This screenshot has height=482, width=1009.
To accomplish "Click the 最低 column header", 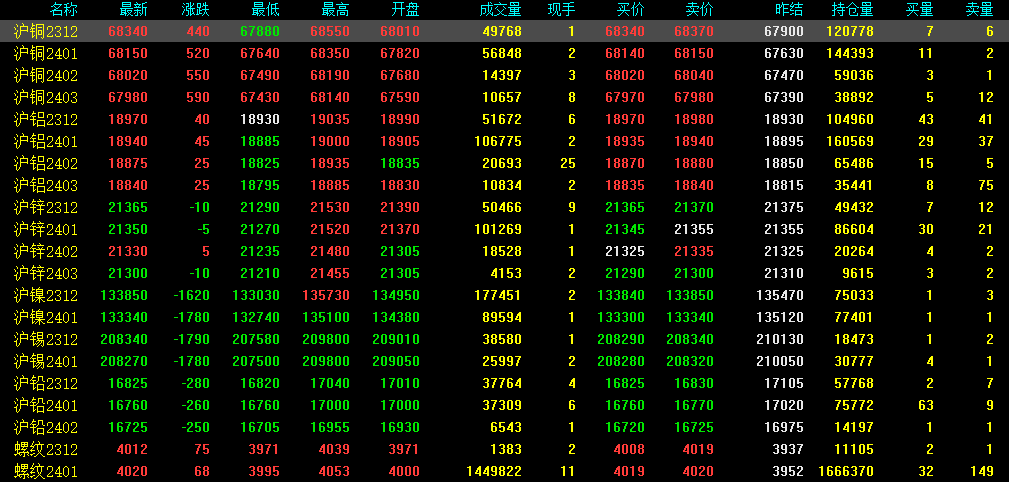I will [x=266, y=10].
